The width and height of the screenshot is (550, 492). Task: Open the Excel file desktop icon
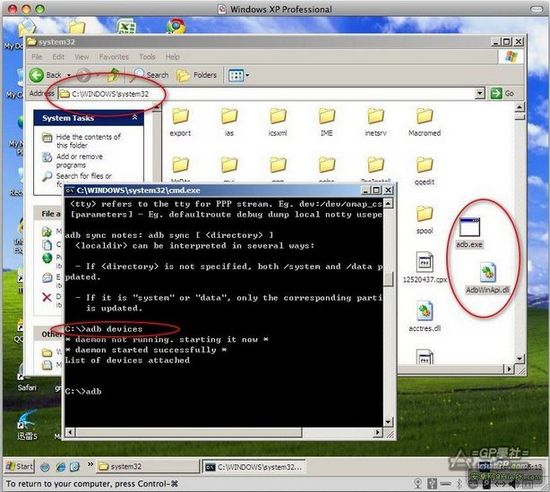coord(126,26)
